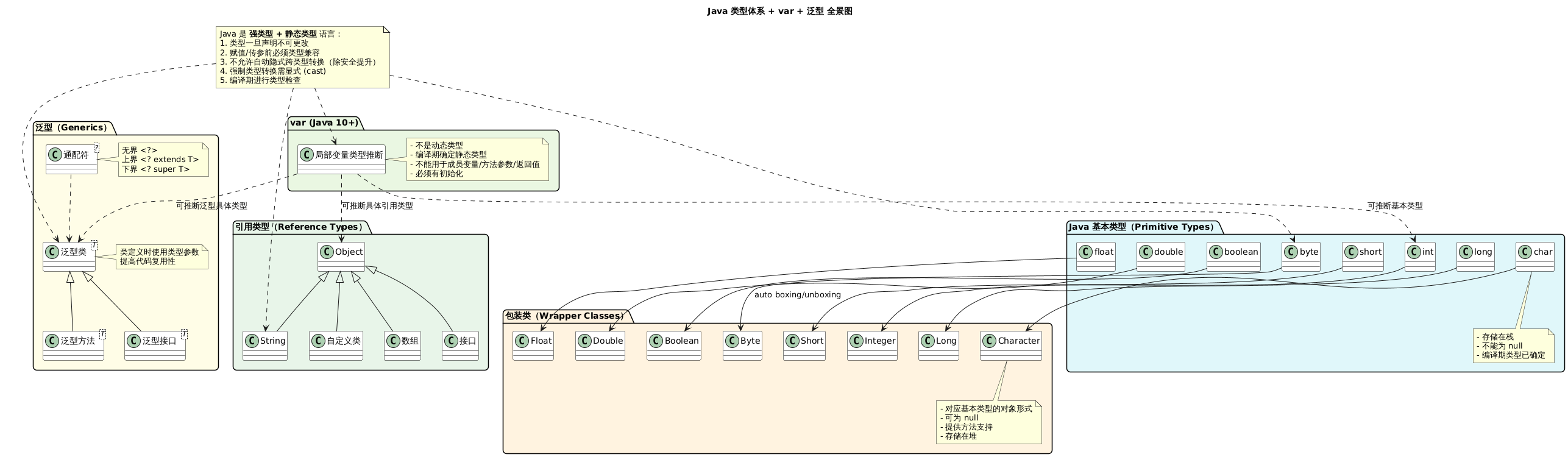Click the class icon of Long wrapper

click(x=929, y=341)
